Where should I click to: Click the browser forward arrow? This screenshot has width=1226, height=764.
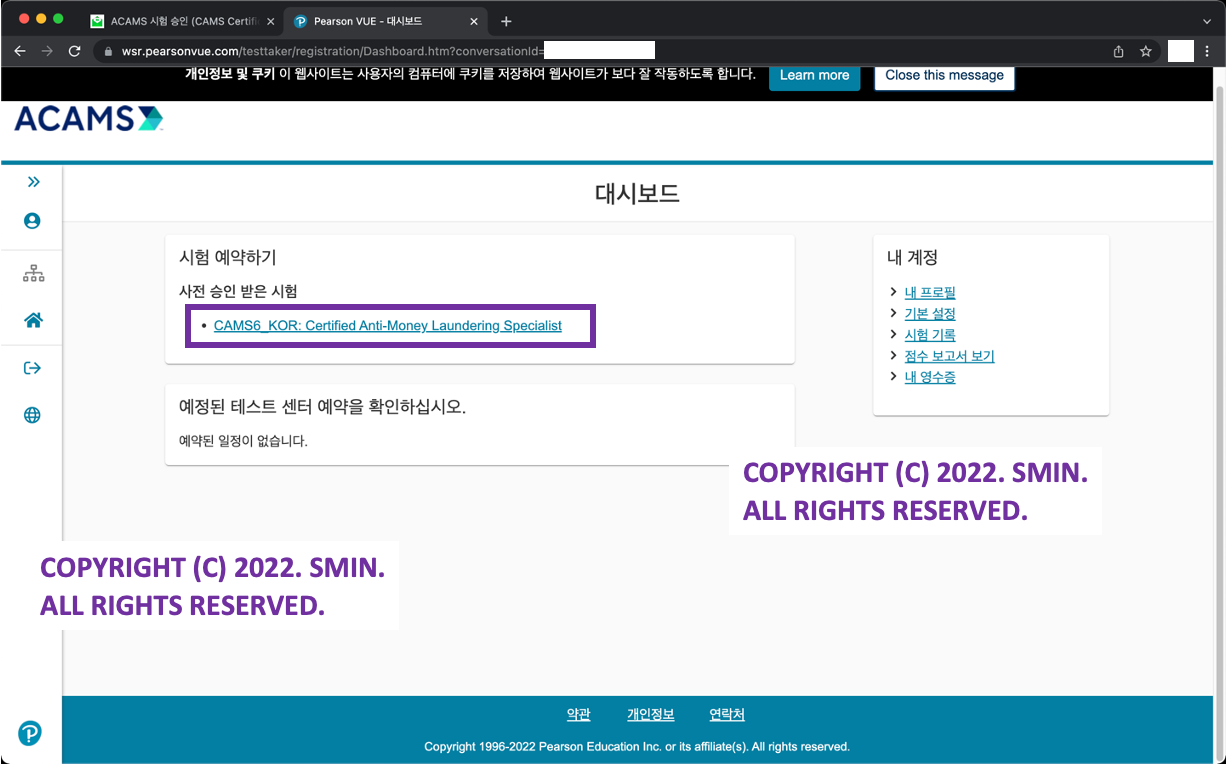click(x=47, y=51)
